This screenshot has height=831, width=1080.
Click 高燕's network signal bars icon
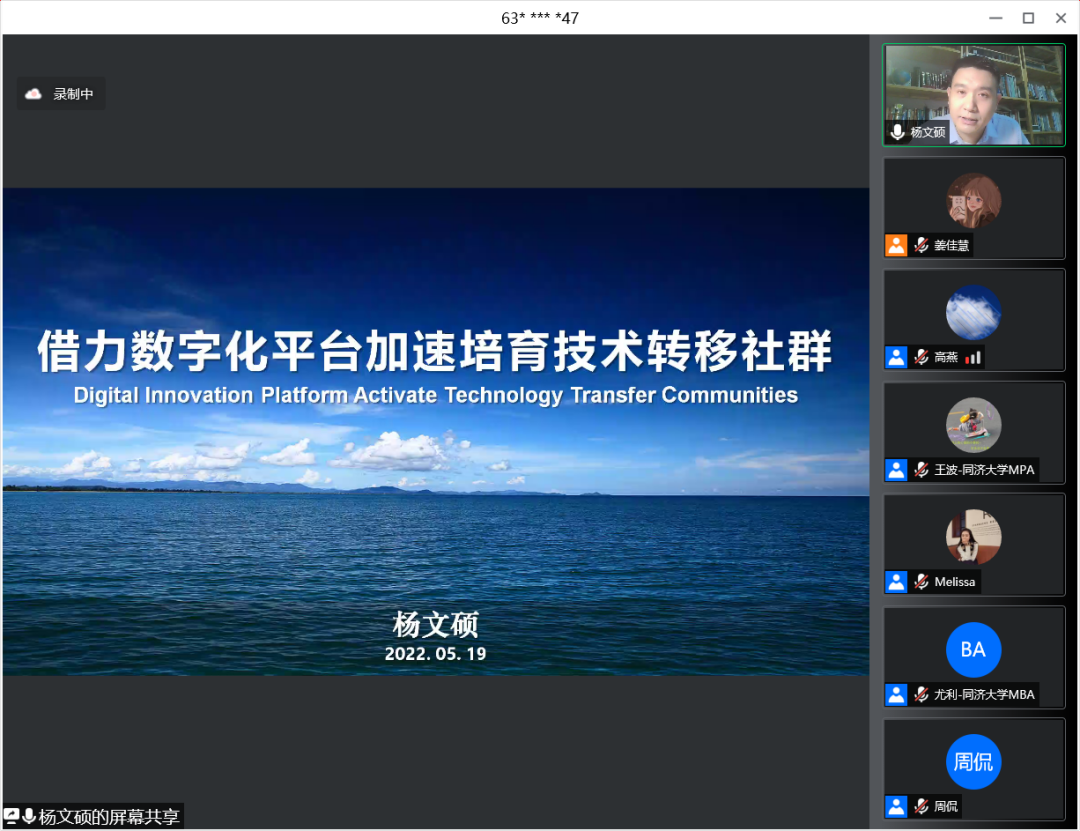pyautogui.click(x=973, y=358)
